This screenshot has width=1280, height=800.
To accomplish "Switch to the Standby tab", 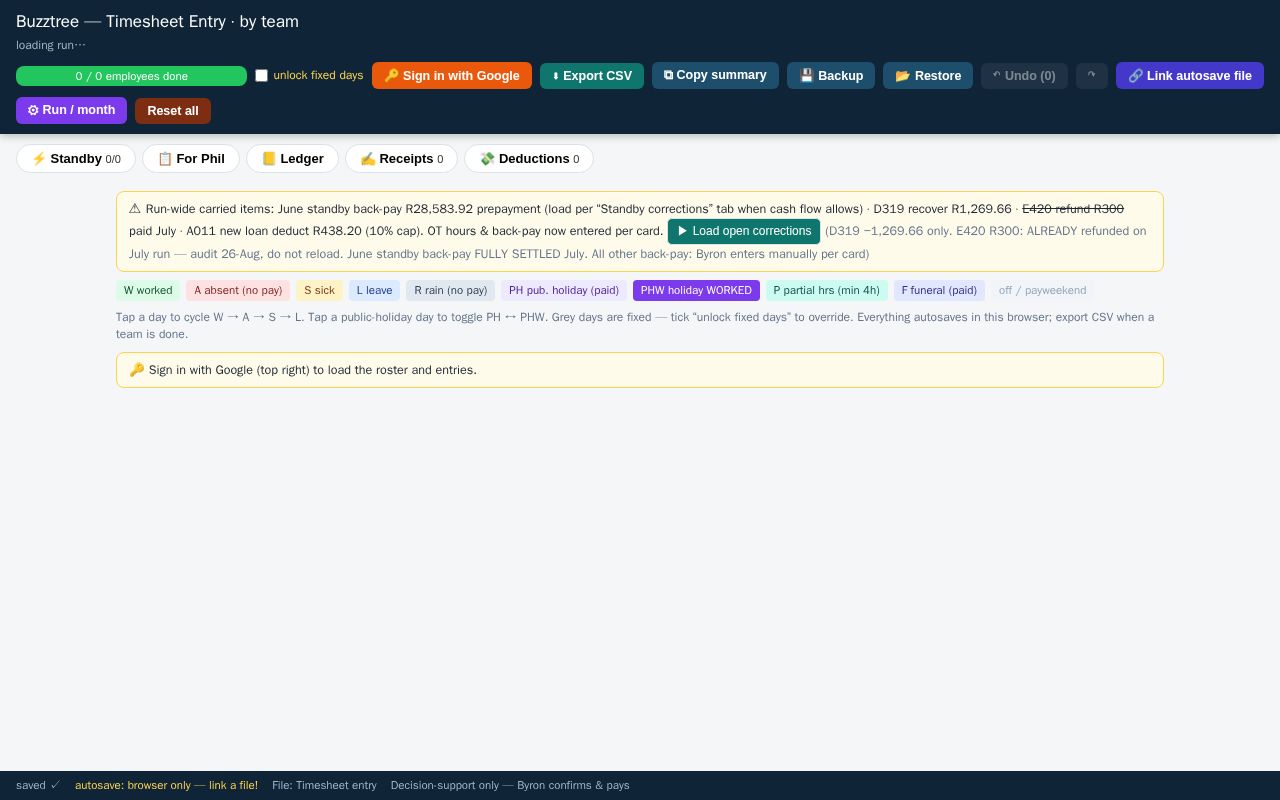I will pyautogui.click(x=76, y=159).
